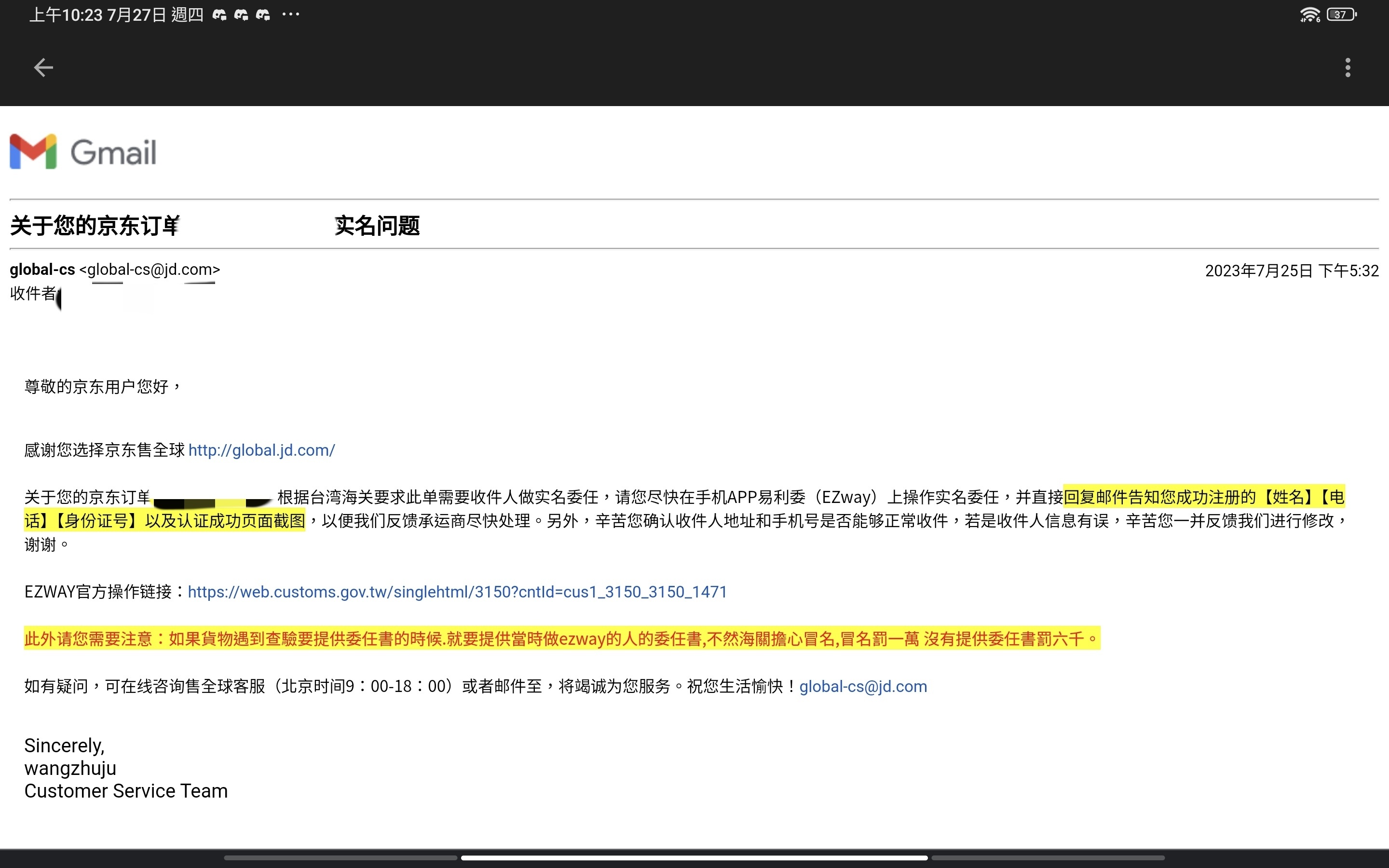This screenshot has width=1389, height=868.
Task: Tap the Wi-Fi status icon
Action: click(1310, 14)
